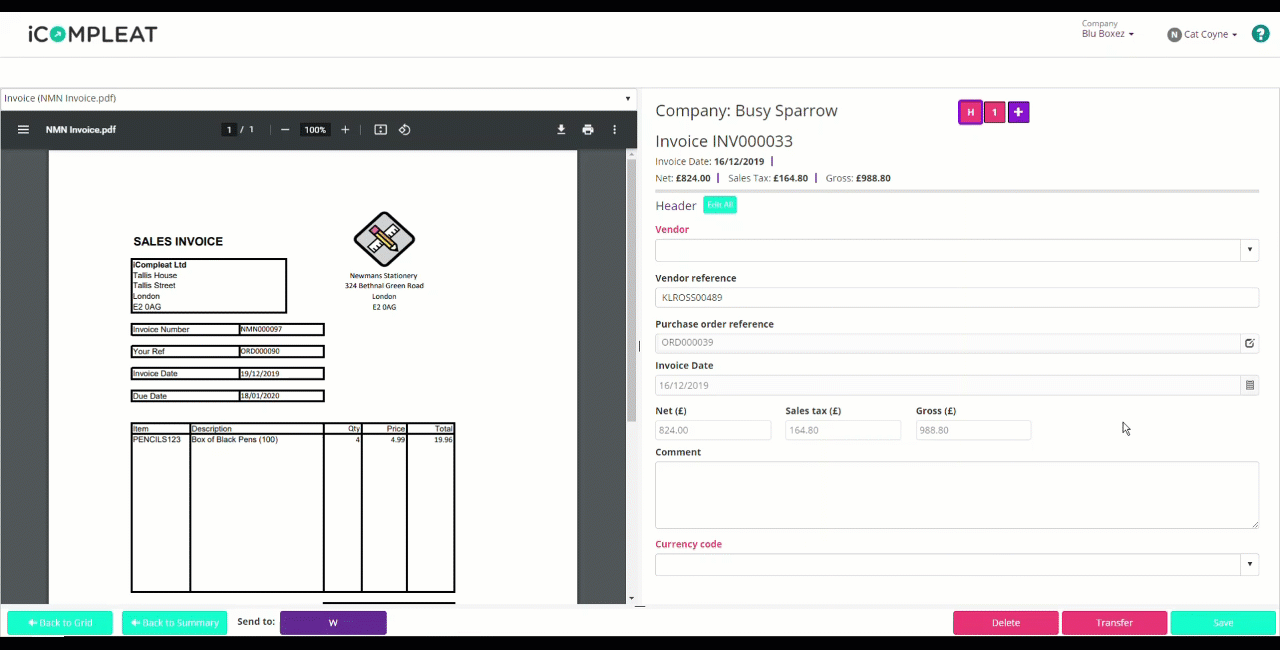
Task: Click the line total 19.96
Action: pyautogui.click(x=443, y=440)
